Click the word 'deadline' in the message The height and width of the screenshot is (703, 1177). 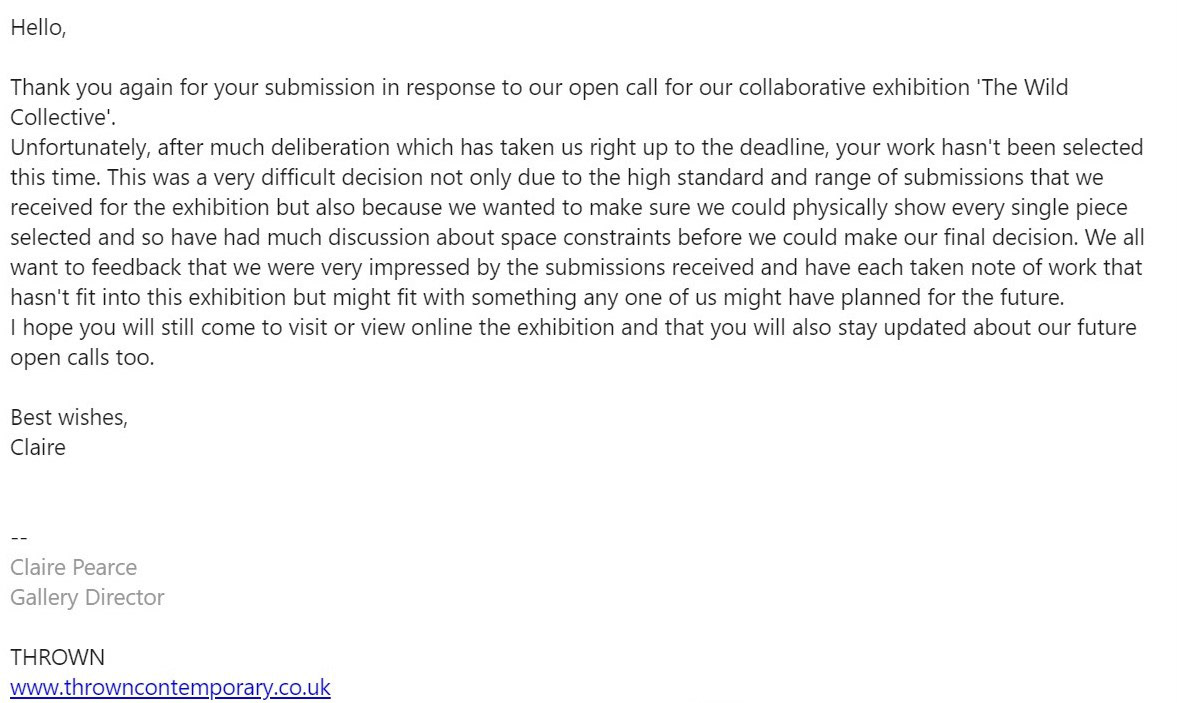(783, 148)
